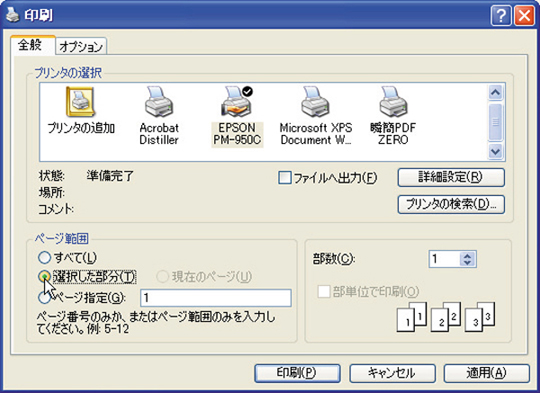Select the EPSON PM-950C printer icon
This screenshot has height=393, width=540.
237,116
